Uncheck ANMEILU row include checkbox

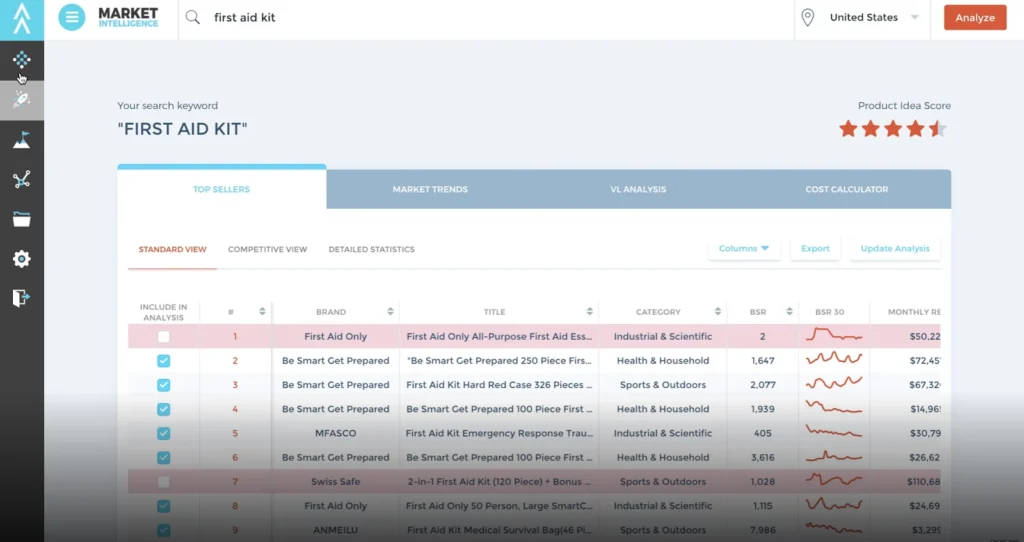[x=163, y=530]
